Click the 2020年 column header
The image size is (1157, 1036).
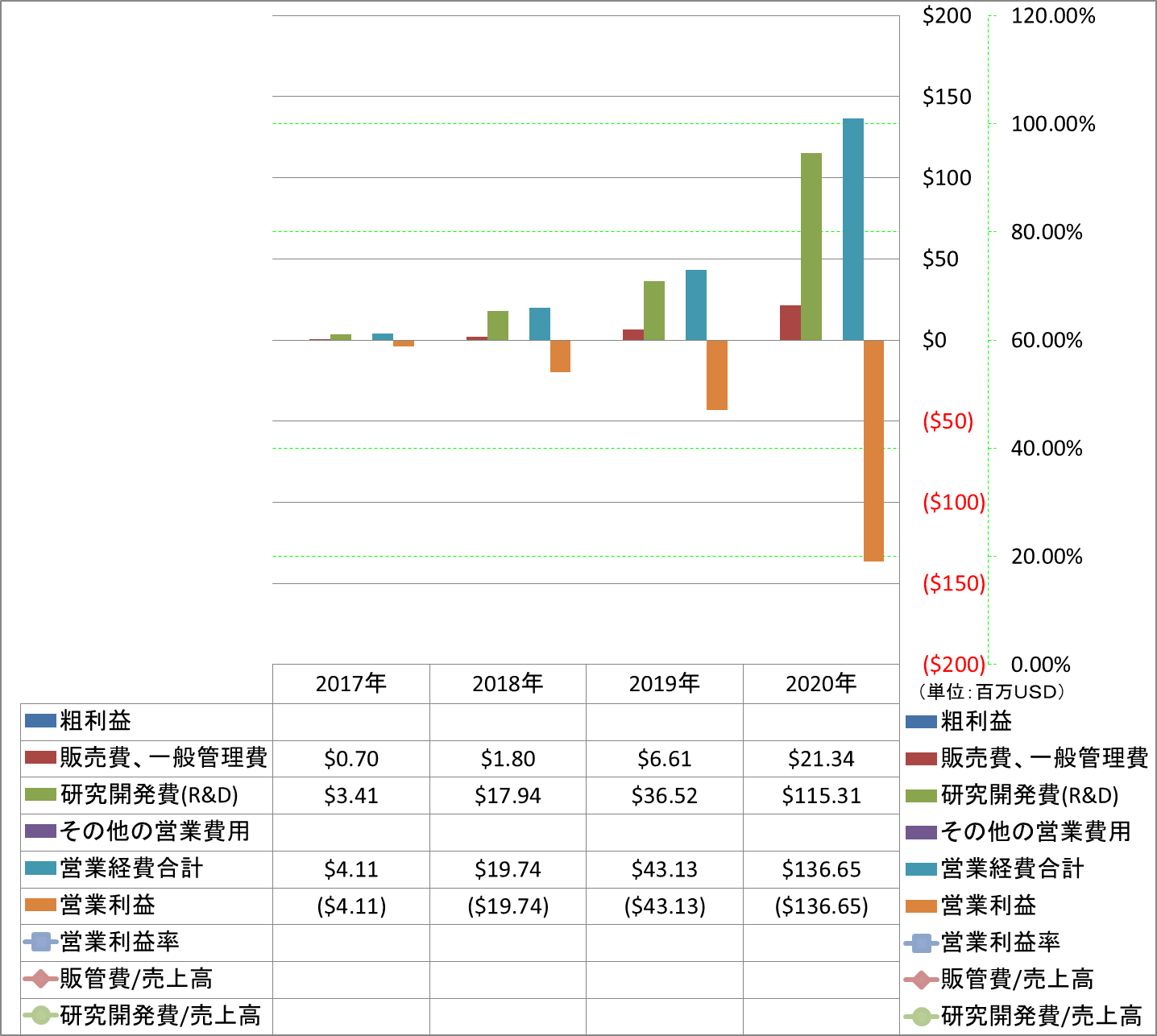(821, 684)
